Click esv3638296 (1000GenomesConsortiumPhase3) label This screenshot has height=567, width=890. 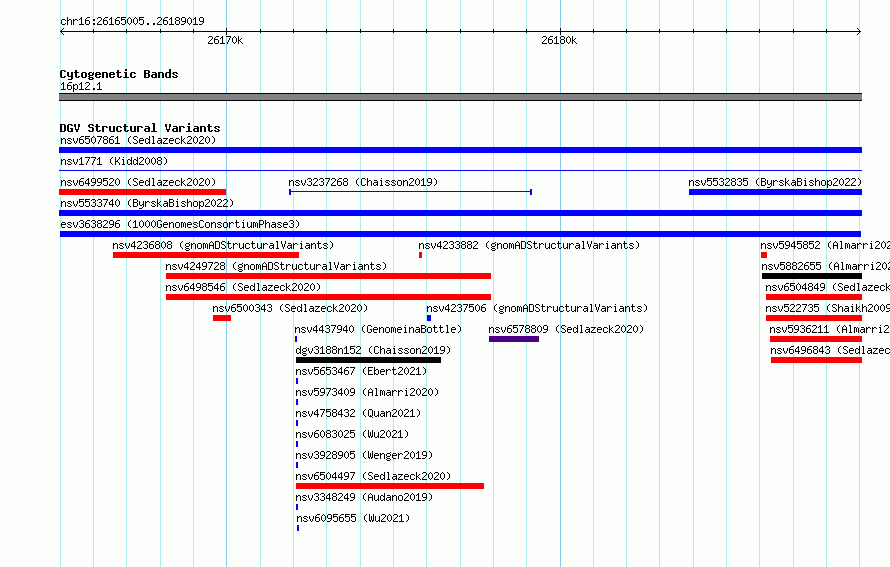pyautogui.click(x=180, y=224)
